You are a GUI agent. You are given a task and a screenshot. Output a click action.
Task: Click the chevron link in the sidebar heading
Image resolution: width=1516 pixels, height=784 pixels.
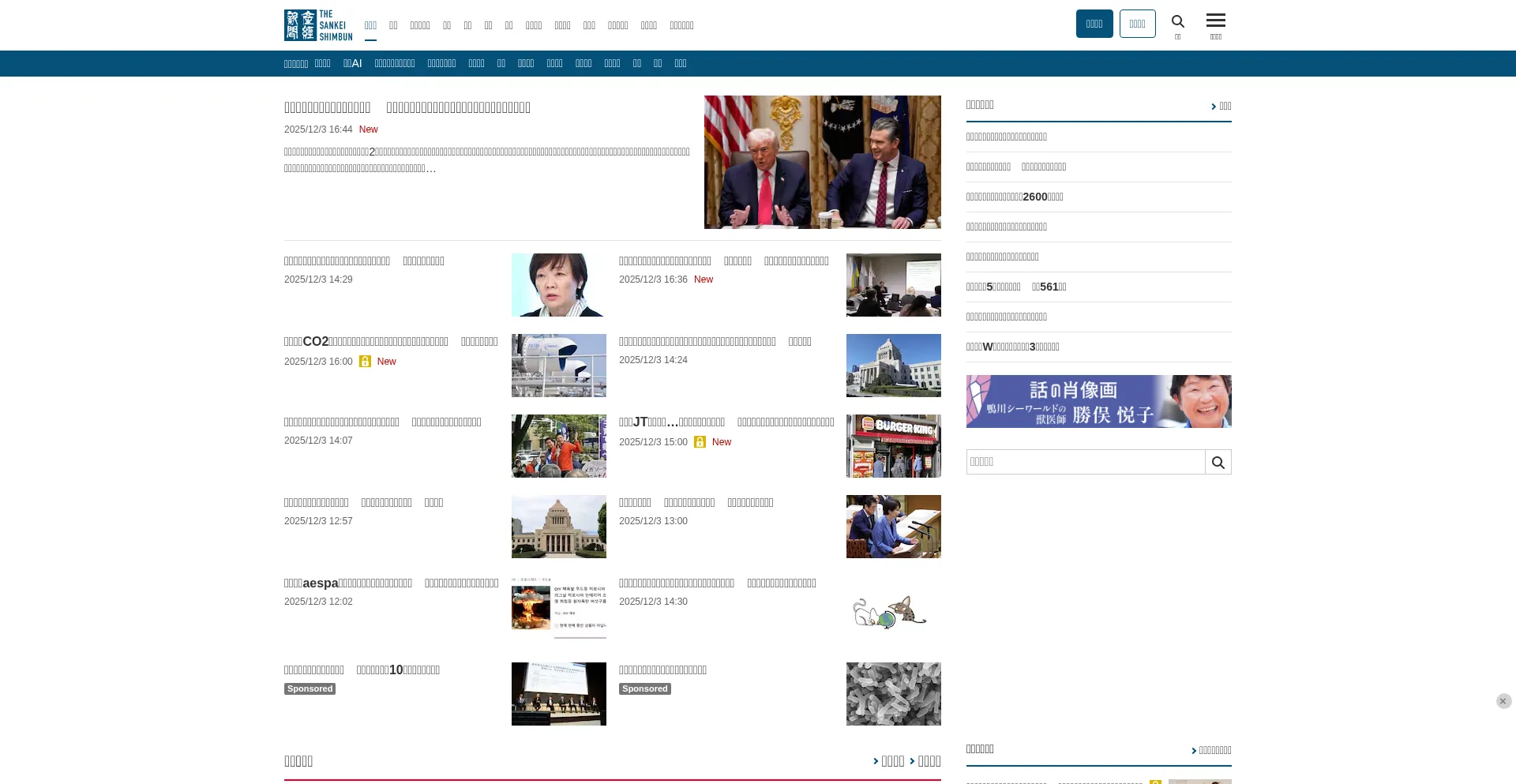pyautogui.click(x=1221, y=107)
